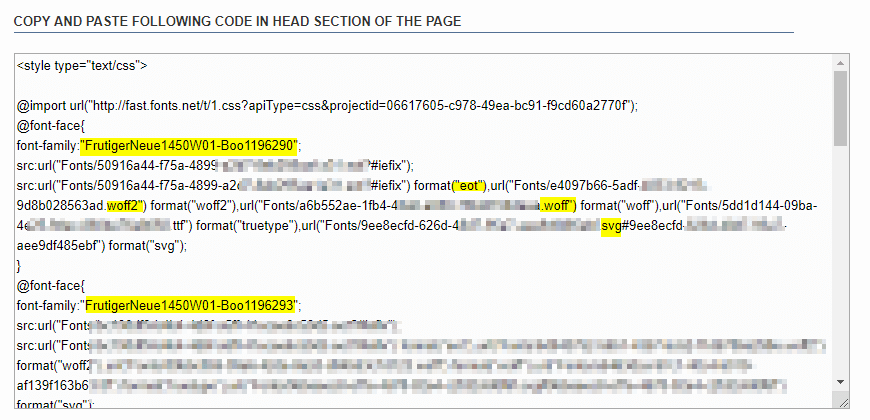
Task: Click the scrollbar down arrow of the code box
Action: [841, 382]
